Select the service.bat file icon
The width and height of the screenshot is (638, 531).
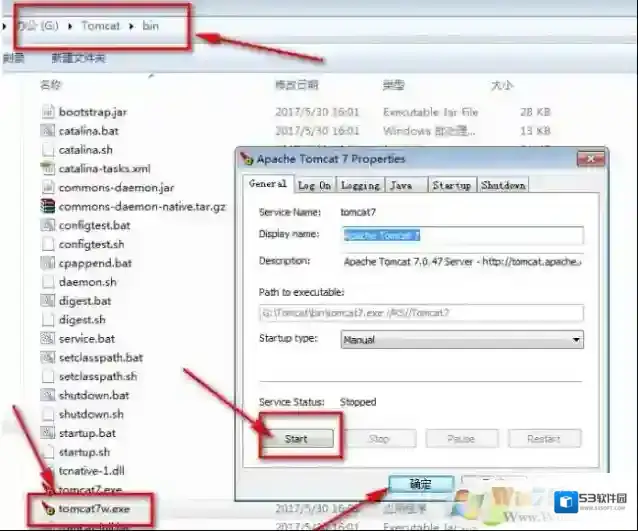pos(47,339)
